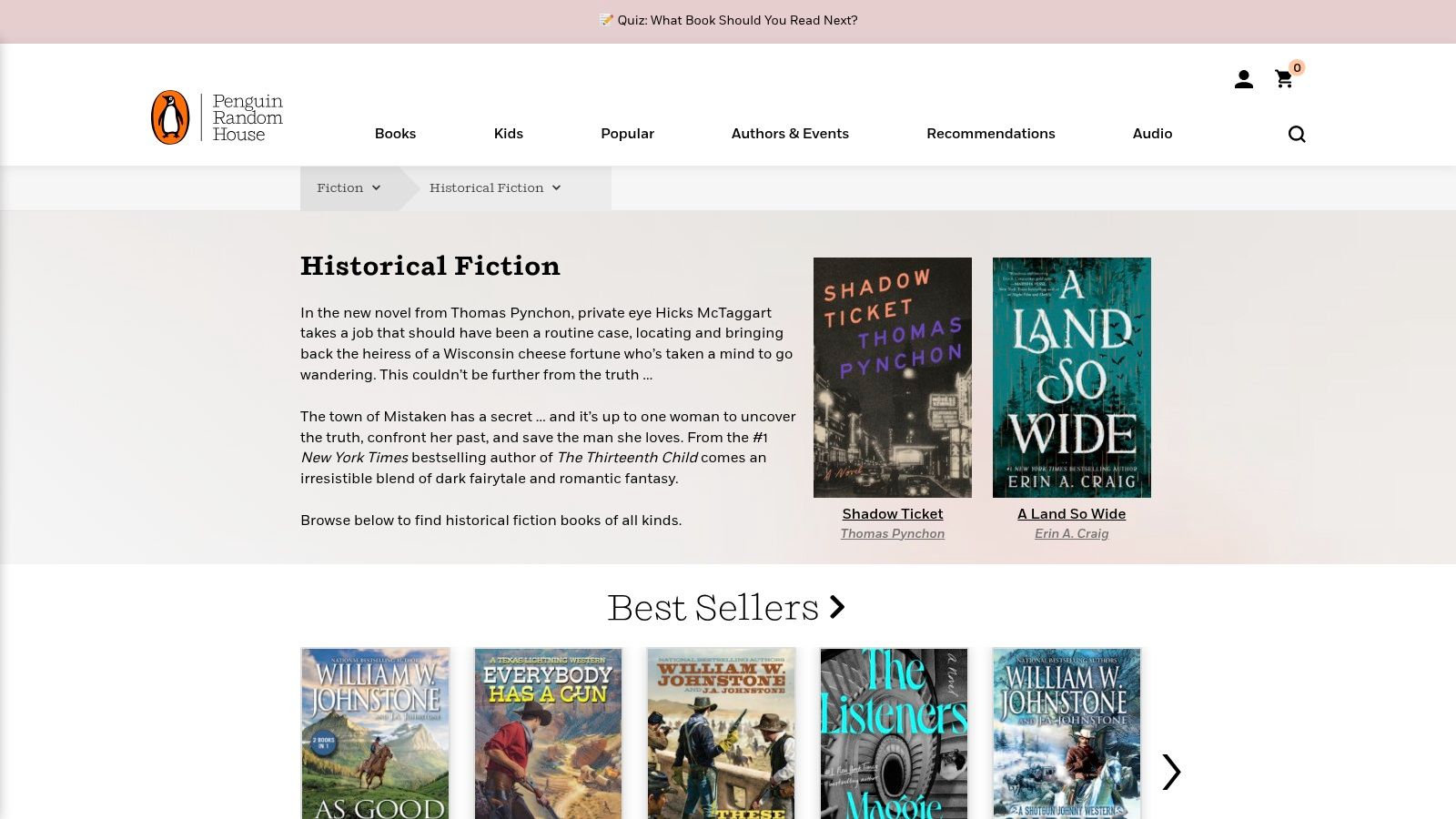Visit Erin A. Craig author link
Image resolution: width=1456 pixels, height=819 pixels.
[x=1071, y=534]
